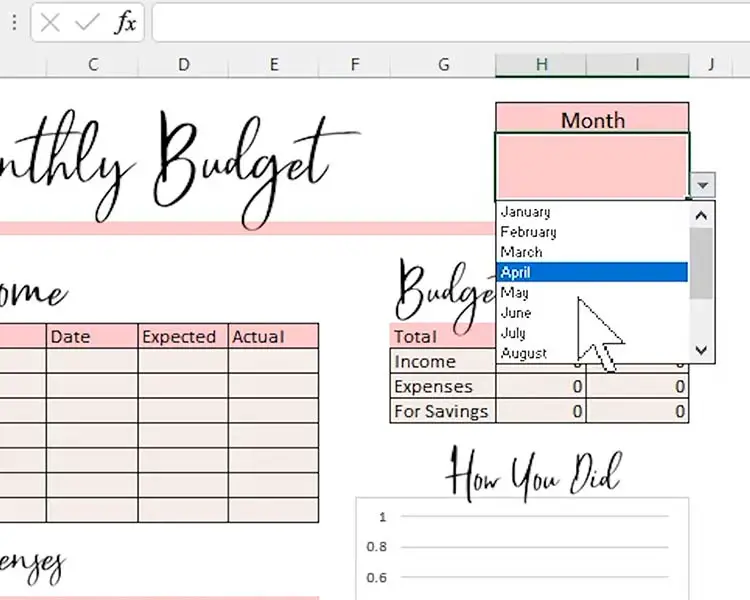This screenshot has height=600, width=750.
Task: Select column I header
Action: tap(638, 65)
